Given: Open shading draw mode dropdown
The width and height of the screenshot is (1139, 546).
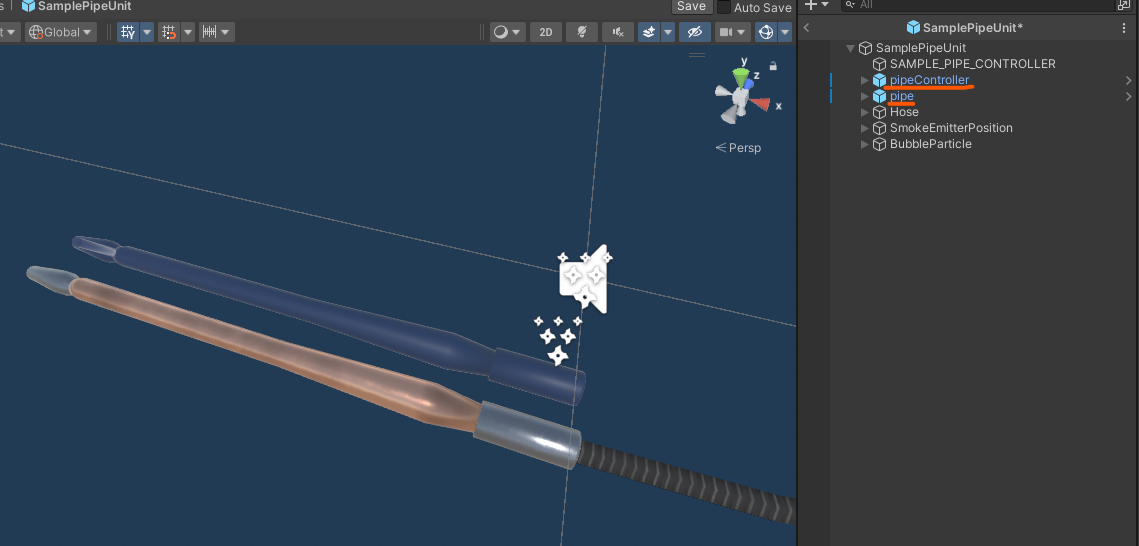Looking at the screenshot, I should (x=507, y=32).
